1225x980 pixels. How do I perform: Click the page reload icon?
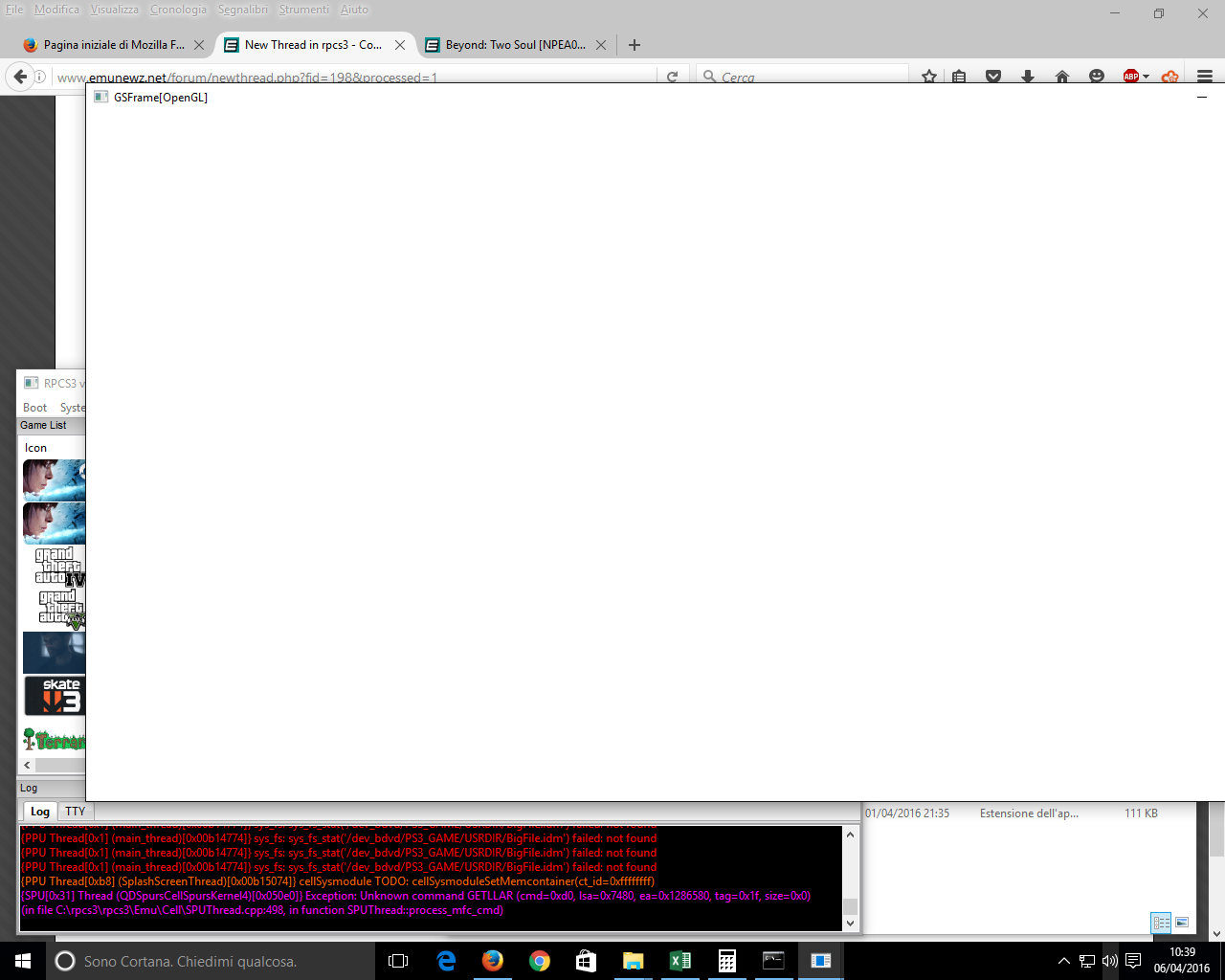672,77
